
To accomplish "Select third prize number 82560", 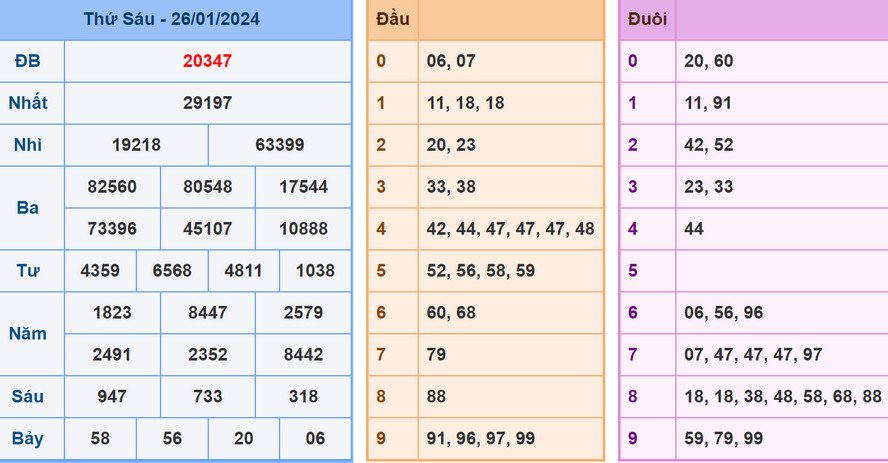I will click(112, 187).
